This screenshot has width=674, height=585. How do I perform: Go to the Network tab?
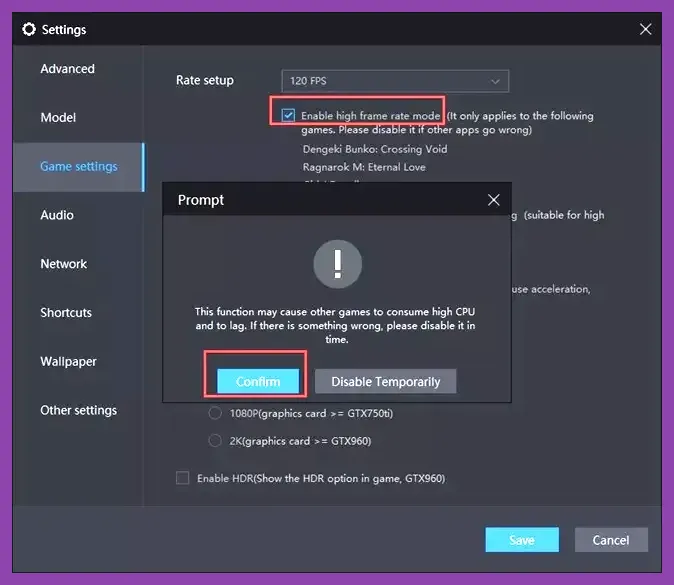pyautogui.click(x=64, y=264)
